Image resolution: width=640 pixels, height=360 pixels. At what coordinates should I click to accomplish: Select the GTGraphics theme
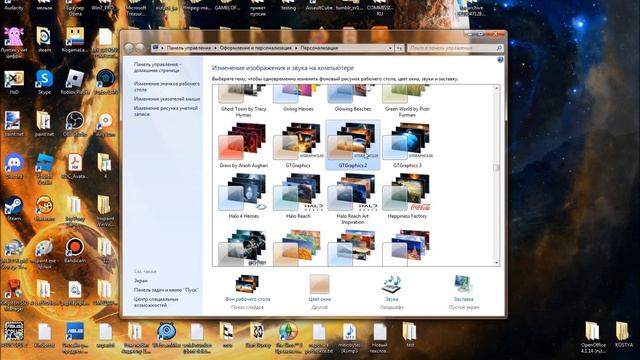298,145
